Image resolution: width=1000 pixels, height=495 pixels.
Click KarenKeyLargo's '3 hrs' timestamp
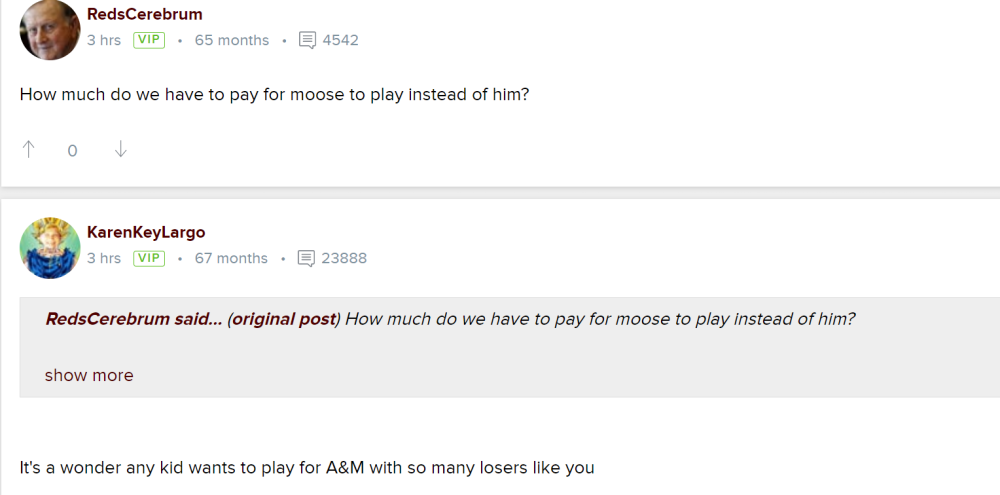104,258
